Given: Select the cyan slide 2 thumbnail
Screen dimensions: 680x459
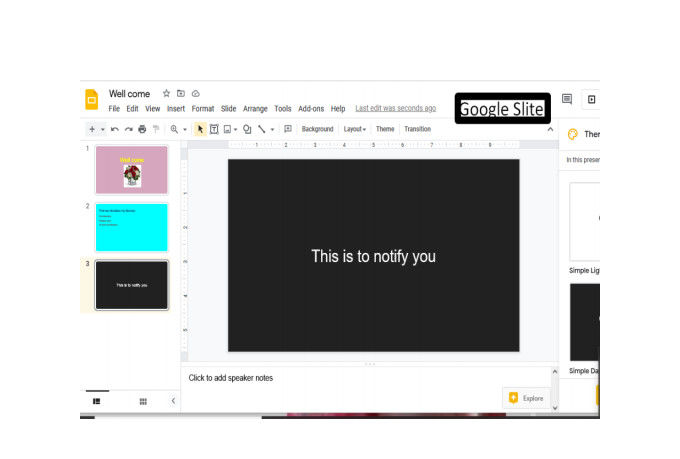Looking at the screenshot, I should click(132, 227).
